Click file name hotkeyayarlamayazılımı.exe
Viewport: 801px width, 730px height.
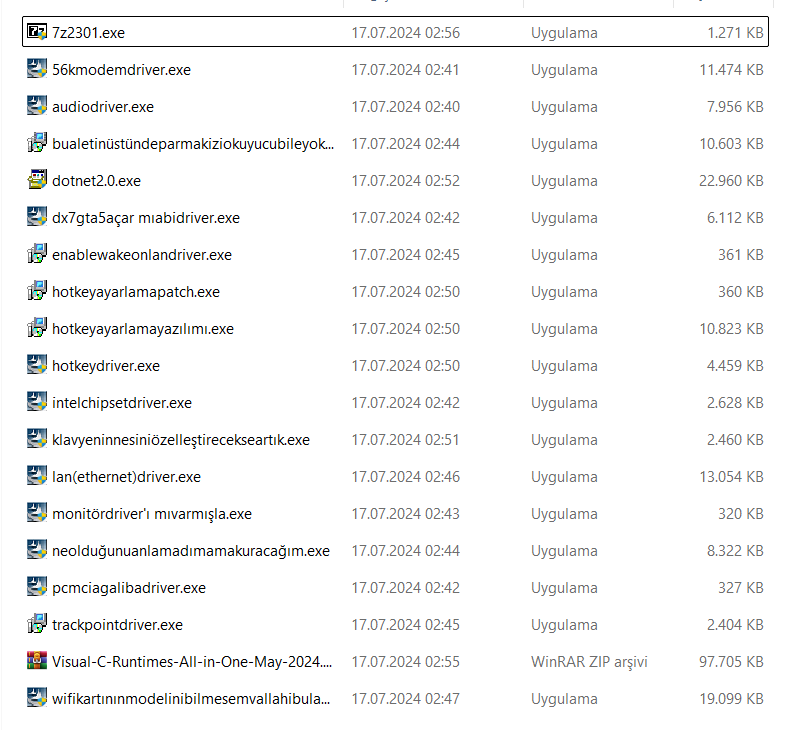[x=143, y=328]
